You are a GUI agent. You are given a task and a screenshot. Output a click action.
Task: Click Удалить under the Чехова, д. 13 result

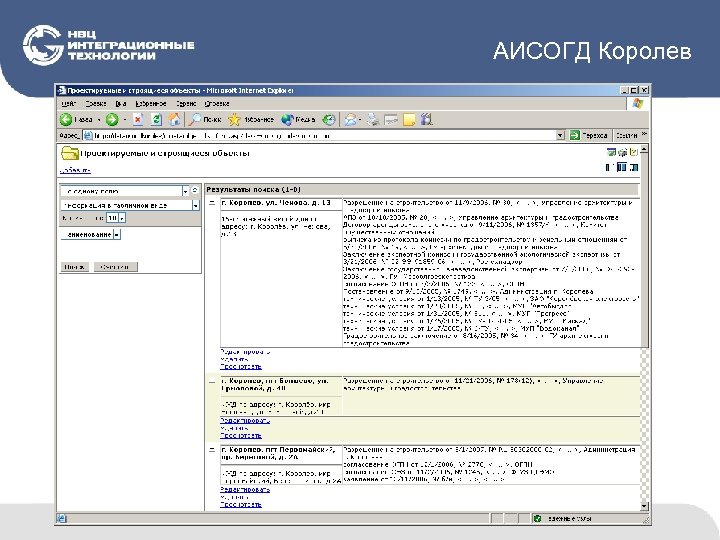pos(234,359)
